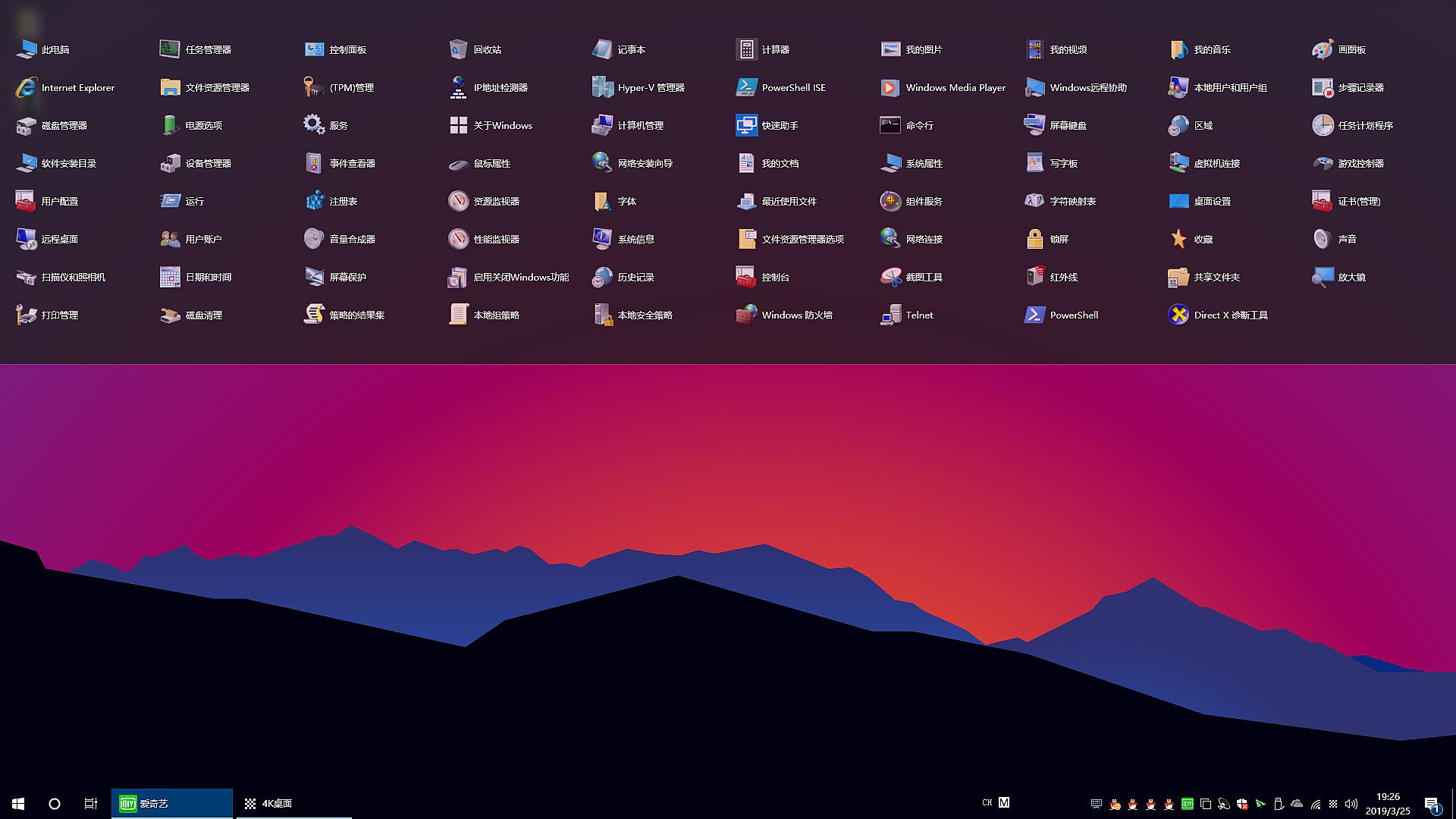Image resolution: width=1456 pixels, height=819 pixels.
Task: Launch 计算器 calculator icon
Action: [746, 49]
